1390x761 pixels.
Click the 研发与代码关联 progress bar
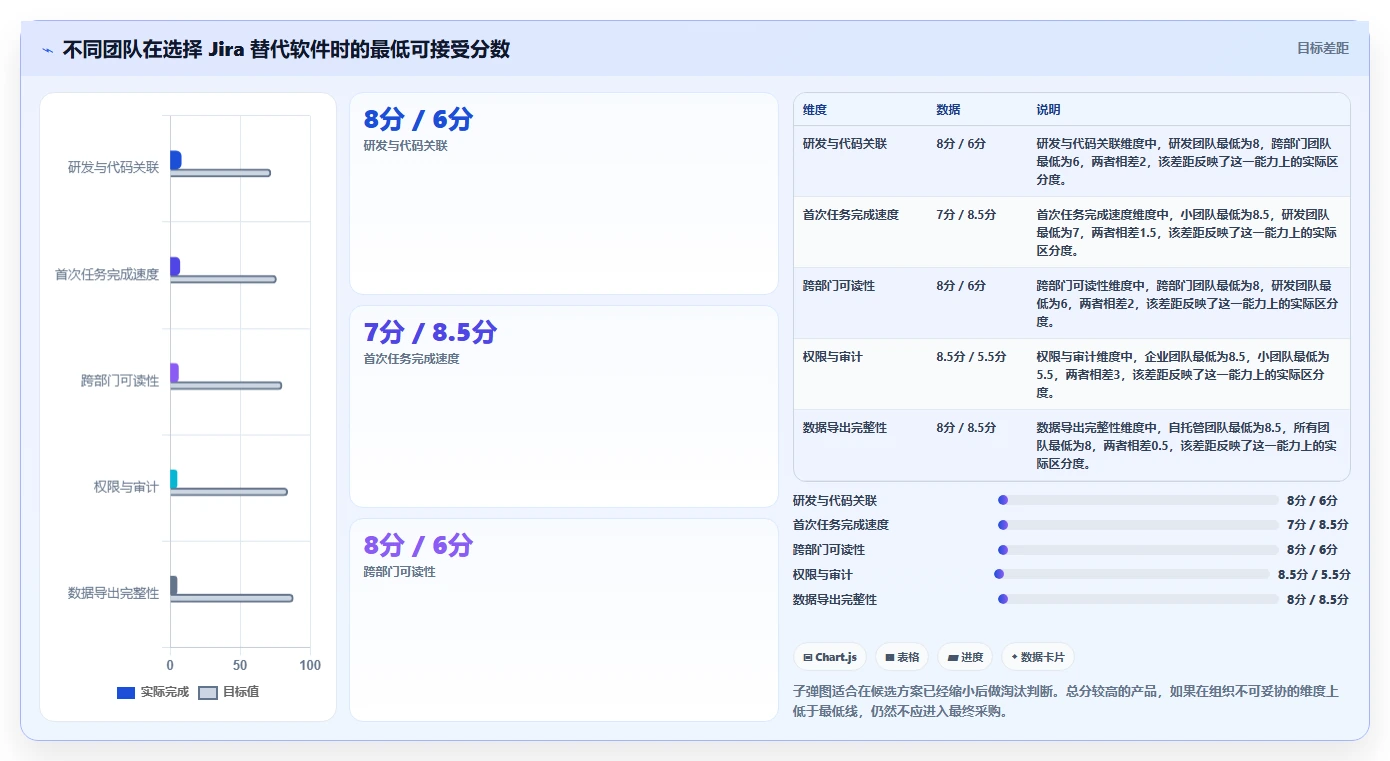(1138, 500)
